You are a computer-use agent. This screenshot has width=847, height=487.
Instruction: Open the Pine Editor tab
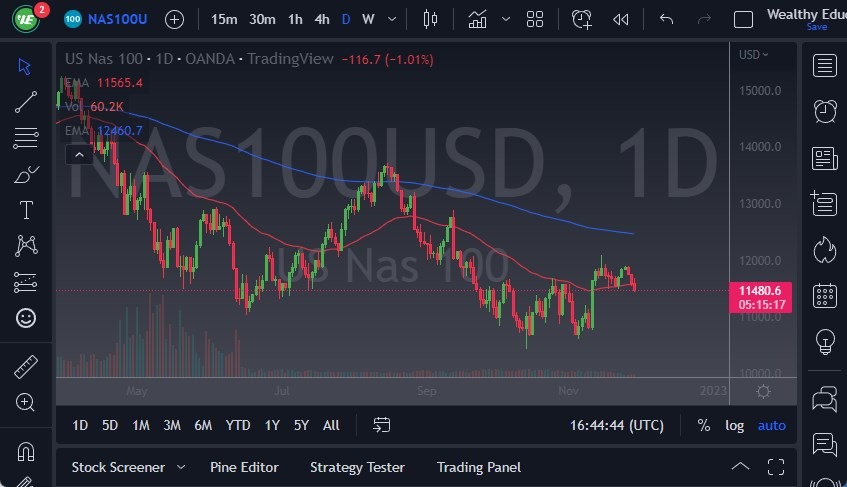click(x=244, y=467)
